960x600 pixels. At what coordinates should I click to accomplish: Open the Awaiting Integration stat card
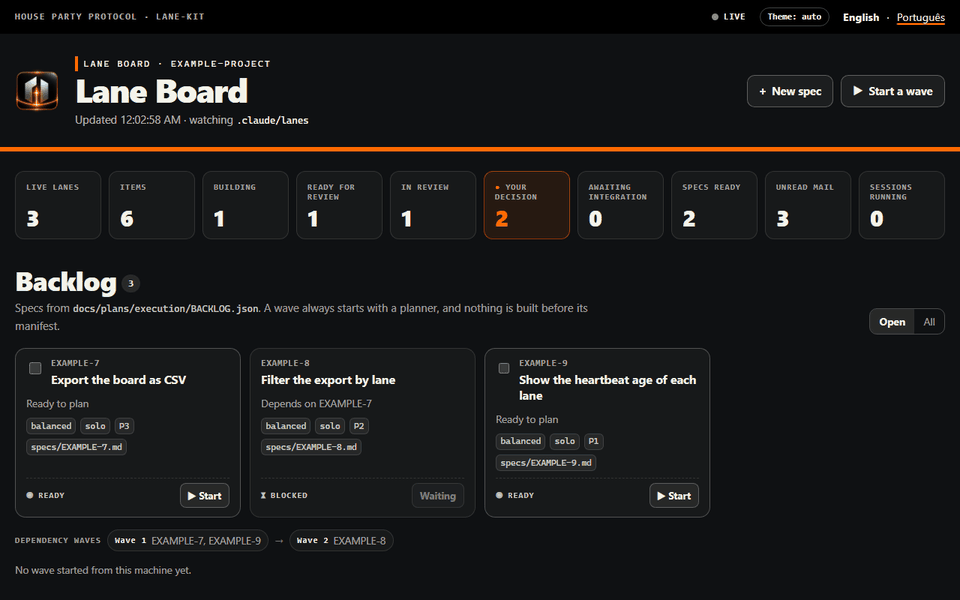[620, 205]
